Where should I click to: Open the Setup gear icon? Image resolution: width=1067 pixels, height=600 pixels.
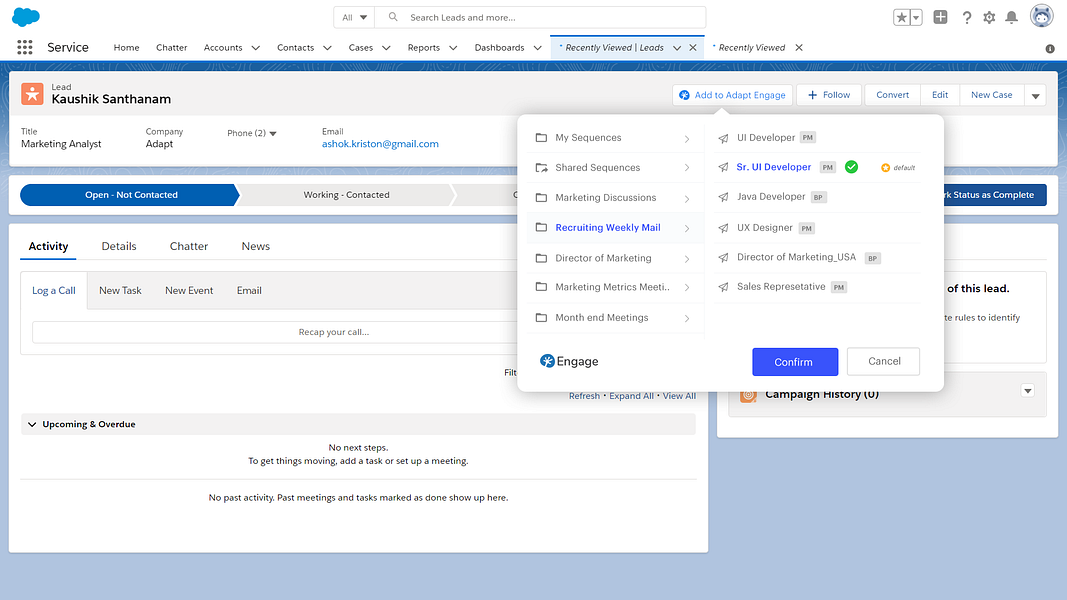[989, 18]
